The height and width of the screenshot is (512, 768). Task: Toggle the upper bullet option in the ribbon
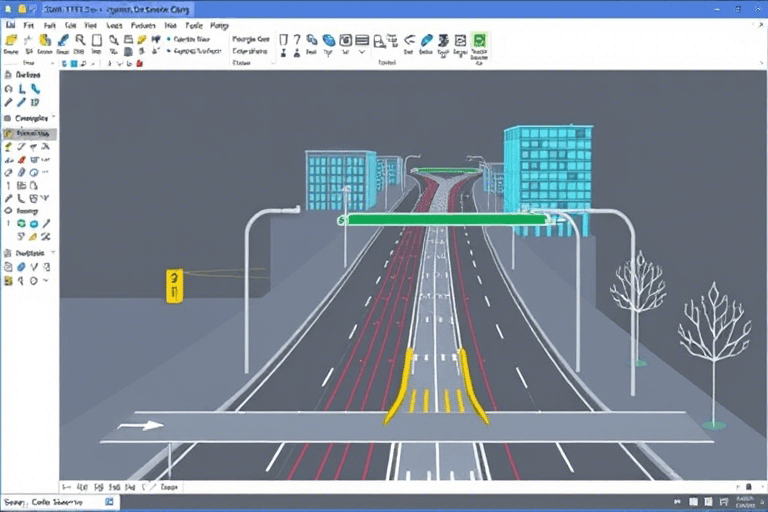(x=167, y=40)
